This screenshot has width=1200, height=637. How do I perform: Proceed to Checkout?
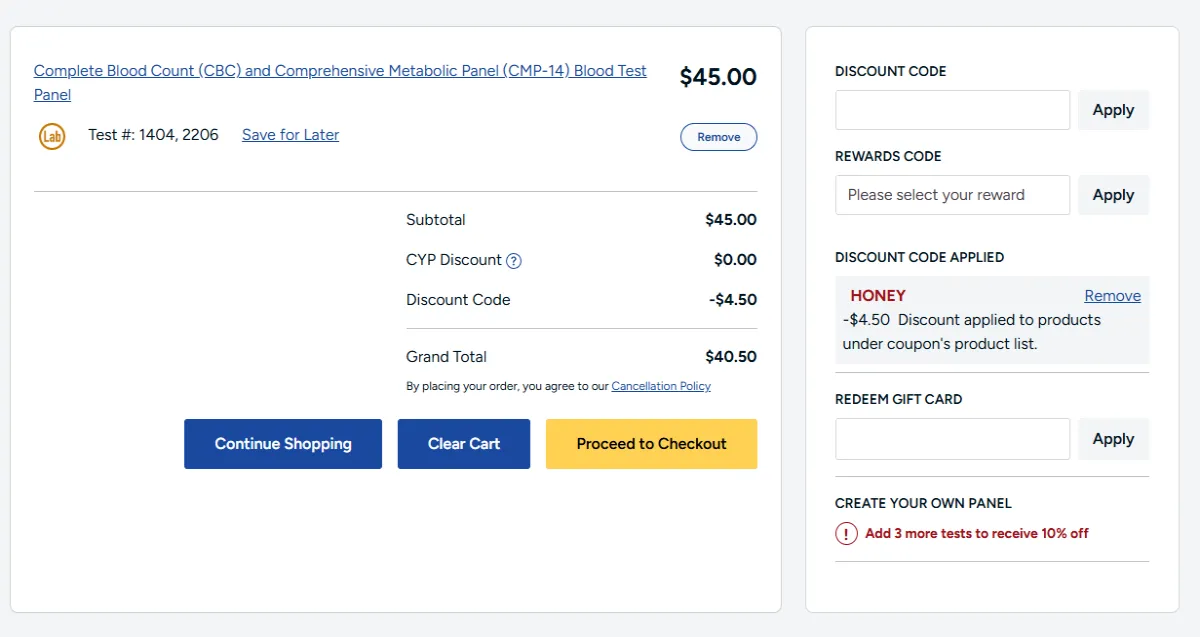[651, 444]
